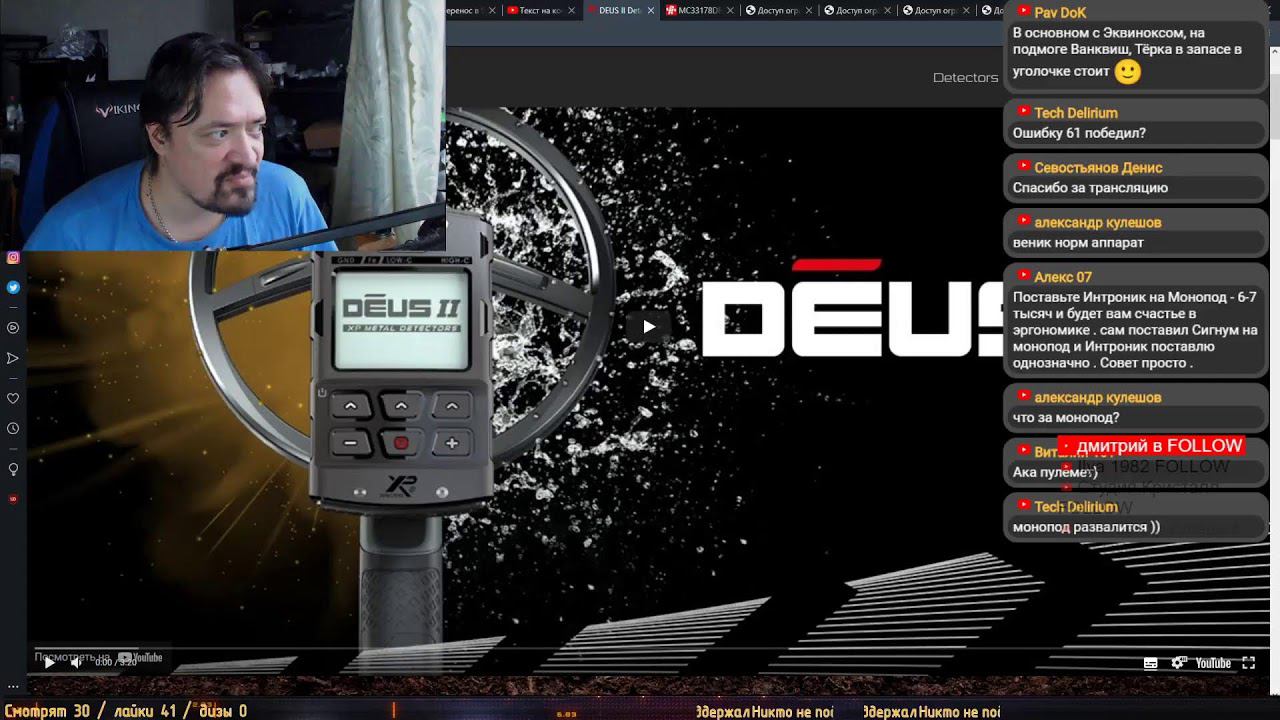
Task: Click the webcam overlay of the streamer
Action: coord(222,125)
